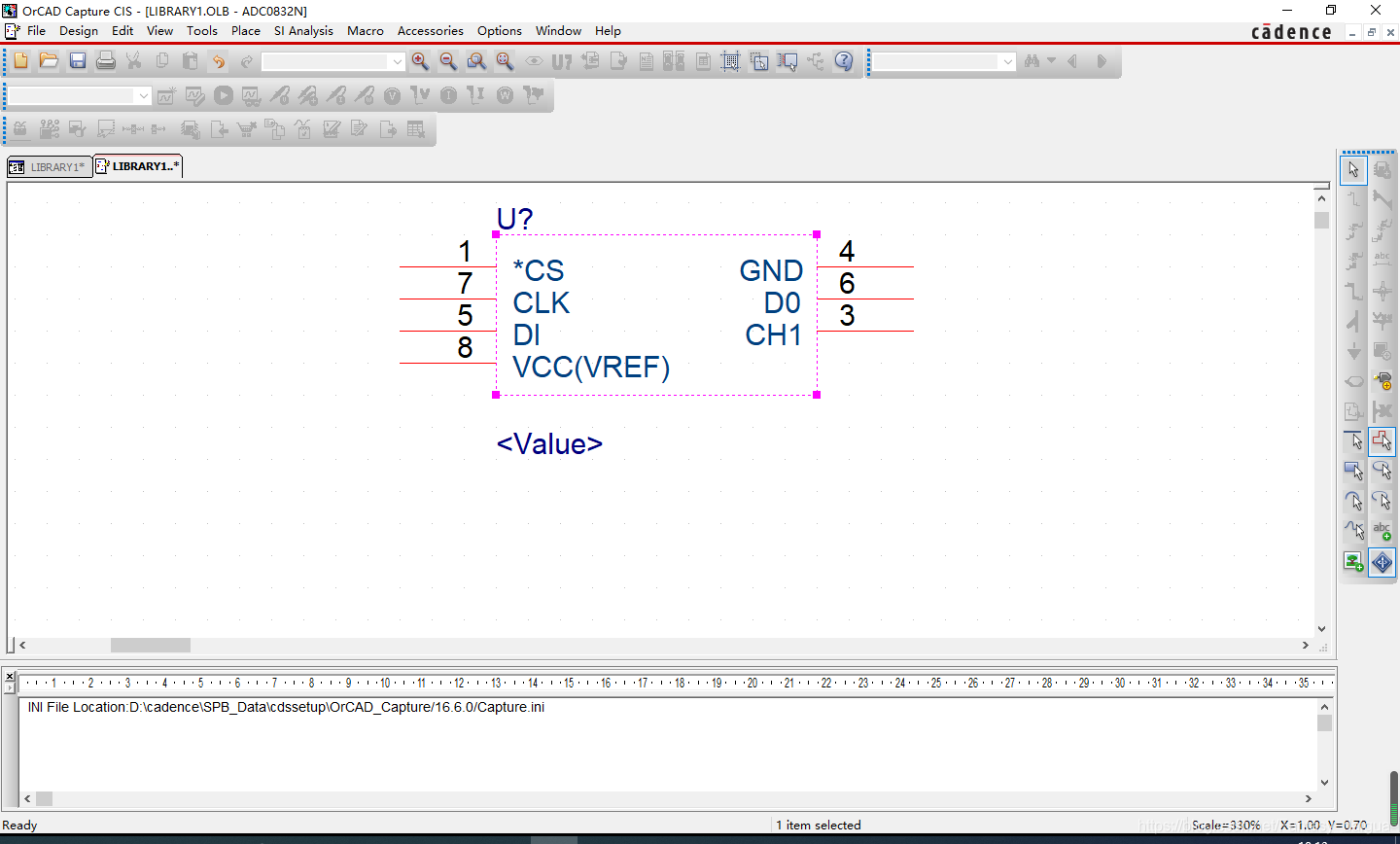Click the canvas horizontal scrollbar thumb
1400x844 pixels.
(150, 645)
